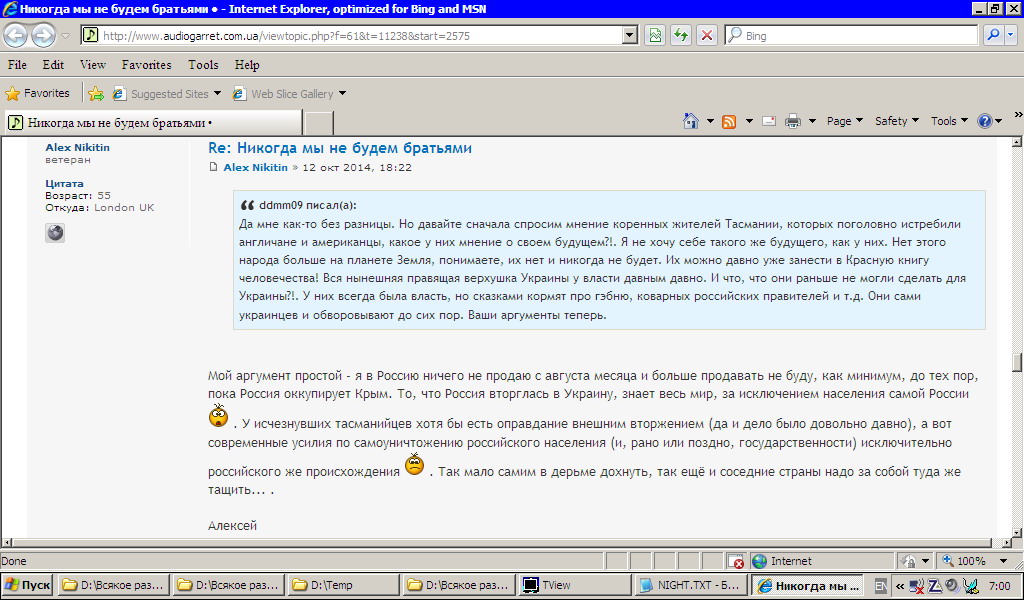Open the Help menu

coord(247,65)
